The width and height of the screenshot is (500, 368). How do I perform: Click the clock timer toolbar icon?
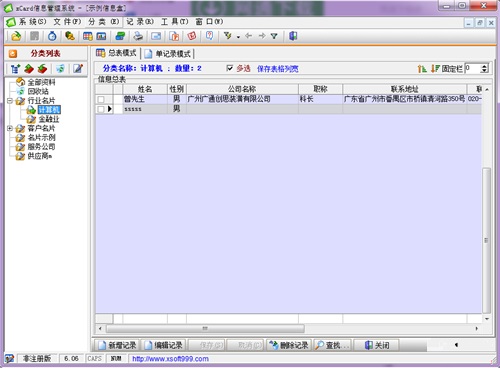pos(52,36)
